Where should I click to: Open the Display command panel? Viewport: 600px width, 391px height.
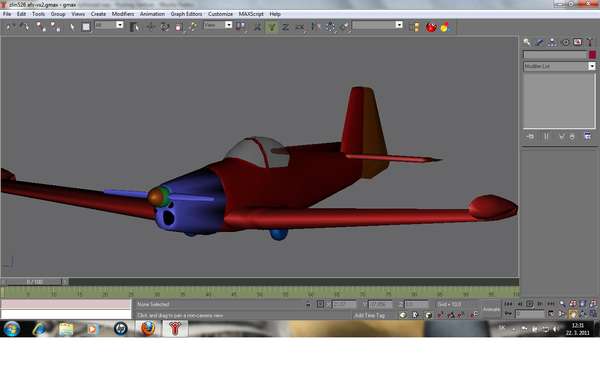click(x=577, y=42)
